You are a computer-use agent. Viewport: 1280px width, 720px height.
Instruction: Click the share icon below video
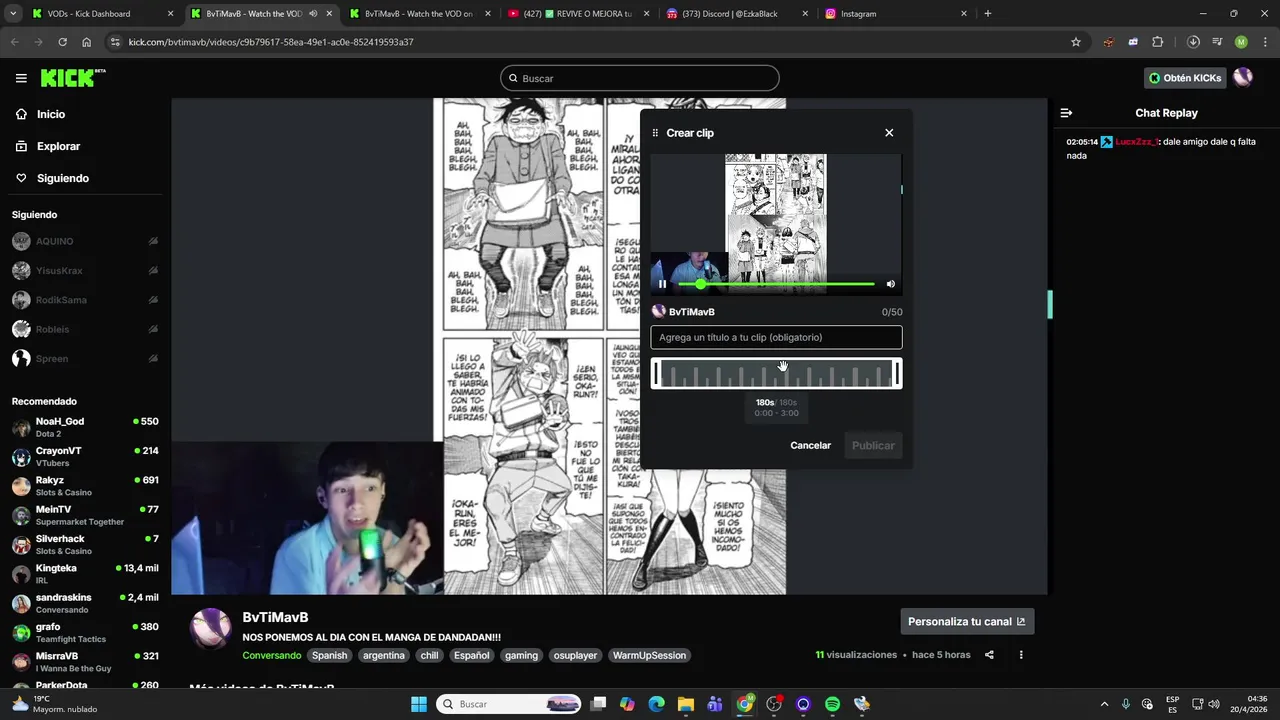click(x=989, y=655)
